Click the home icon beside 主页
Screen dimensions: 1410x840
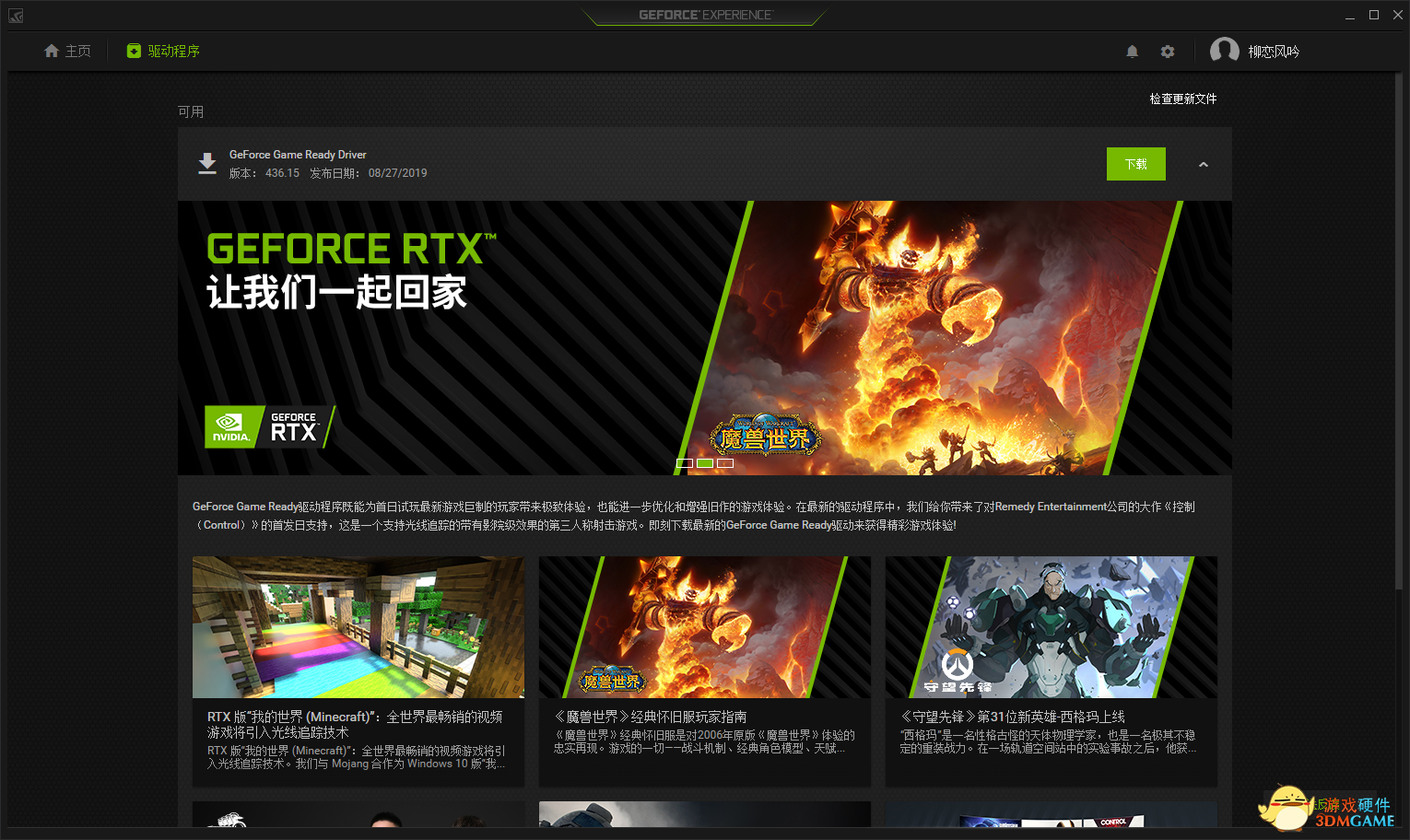(52, 51)
